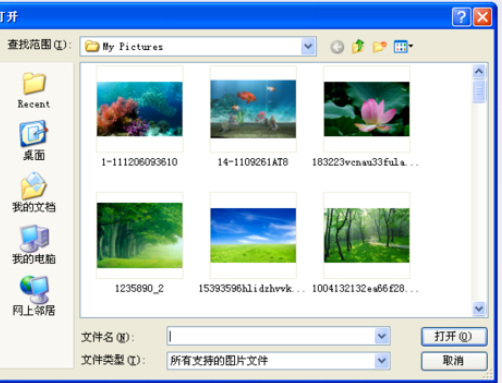This screenshot has width=502, height=383.
Task: Click the scrollbar down arrow
Action: (x=479, y=309)
